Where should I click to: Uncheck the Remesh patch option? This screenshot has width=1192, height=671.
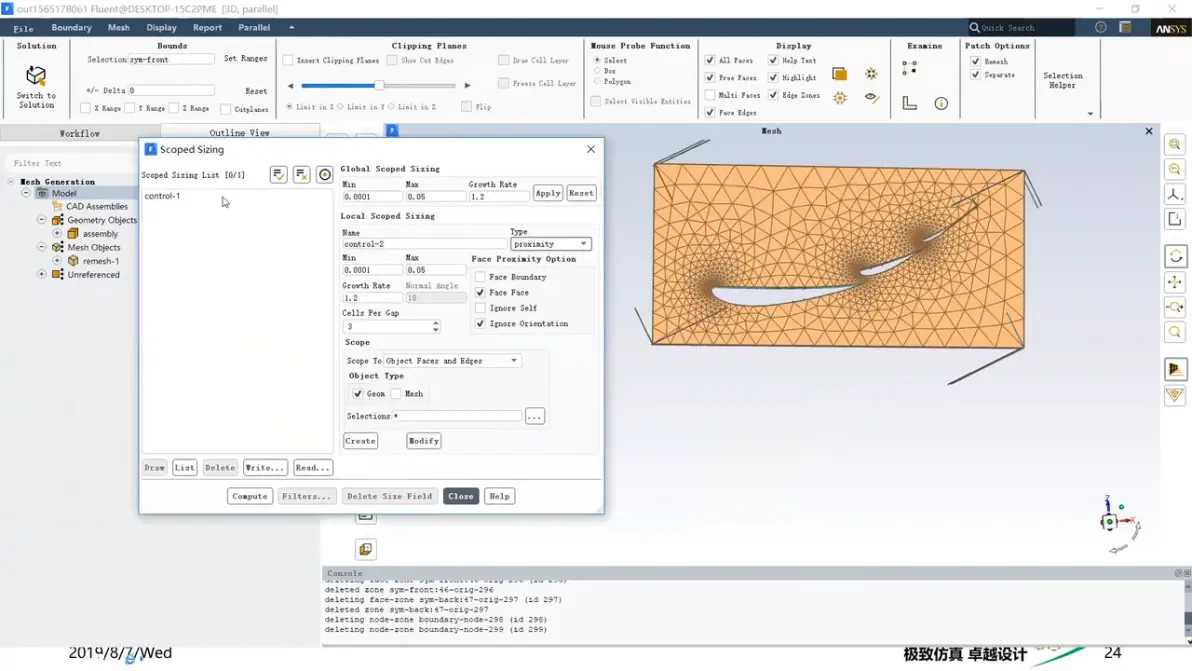(x=975, y=61)
